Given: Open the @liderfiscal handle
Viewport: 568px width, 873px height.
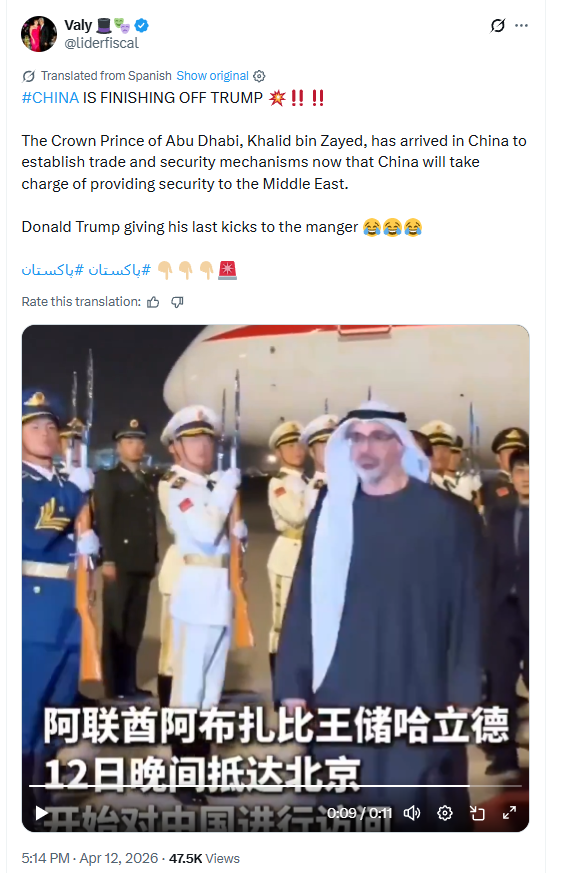Looking at the screenshot, I should (x=101, y=43).
